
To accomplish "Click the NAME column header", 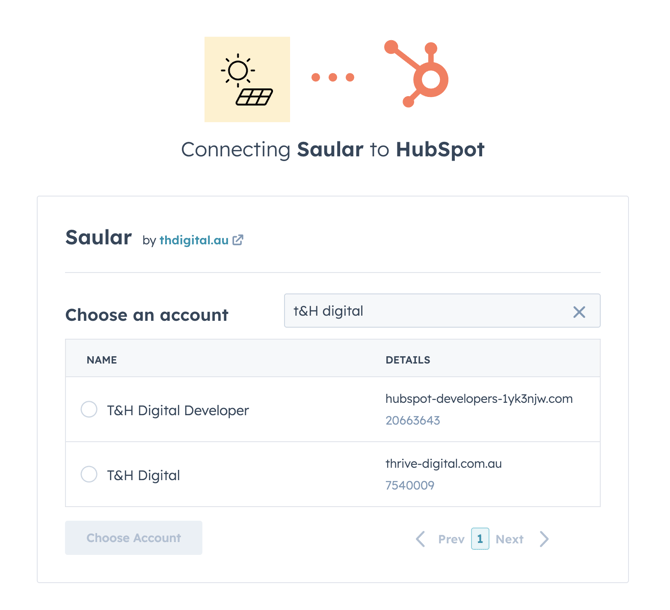I will [102, 359].
